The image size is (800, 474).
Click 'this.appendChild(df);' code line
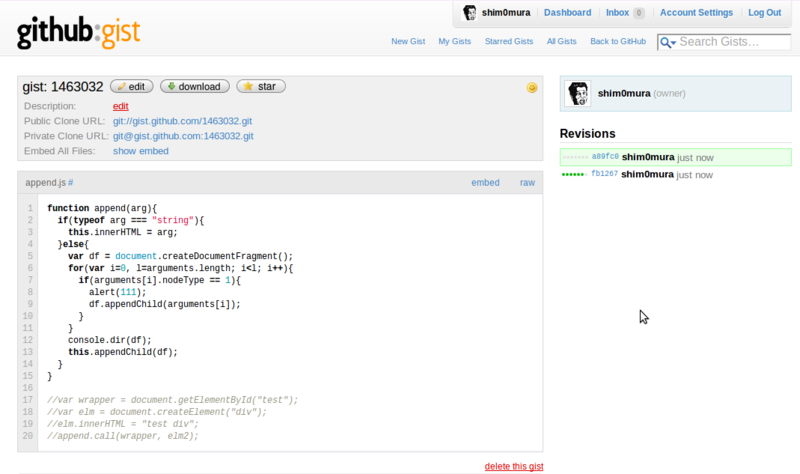pyautogui.click(x=122, y=352)
